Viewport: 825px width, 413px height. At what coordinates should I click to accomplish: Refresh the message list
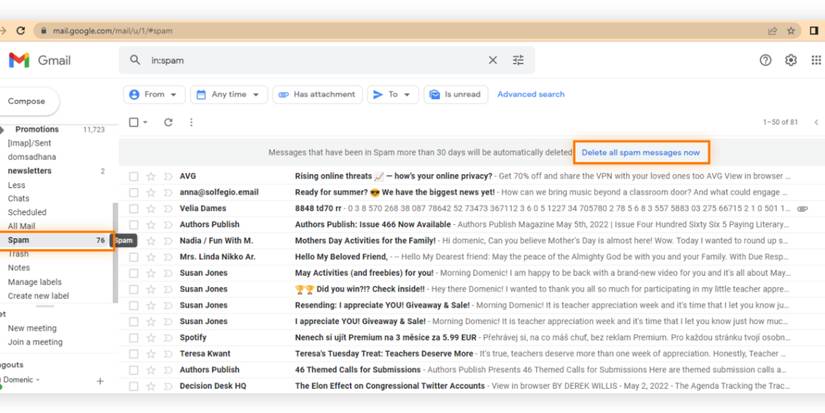pos(168,122)
